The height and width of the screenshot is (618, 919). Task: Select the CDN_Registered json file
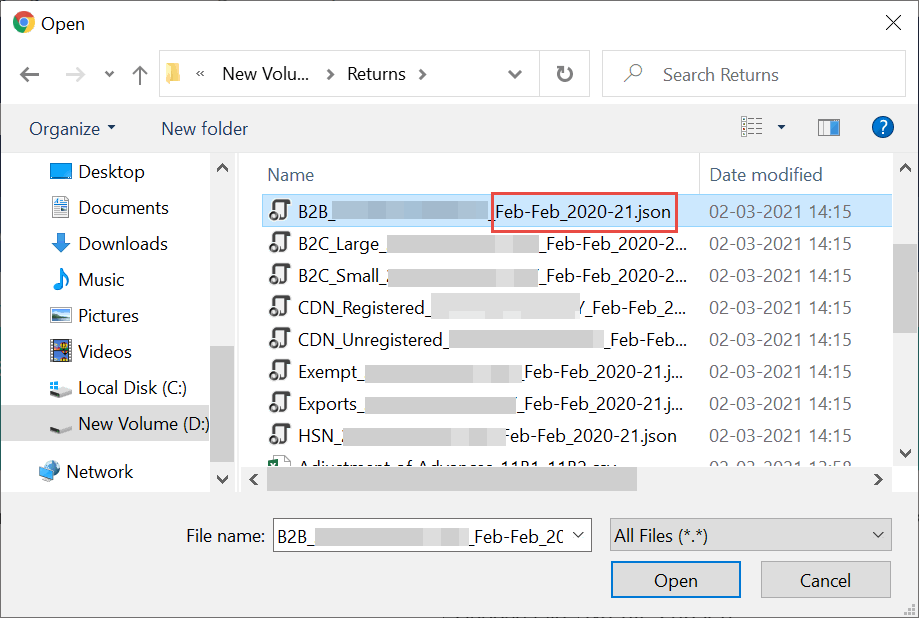coord(577,307)
